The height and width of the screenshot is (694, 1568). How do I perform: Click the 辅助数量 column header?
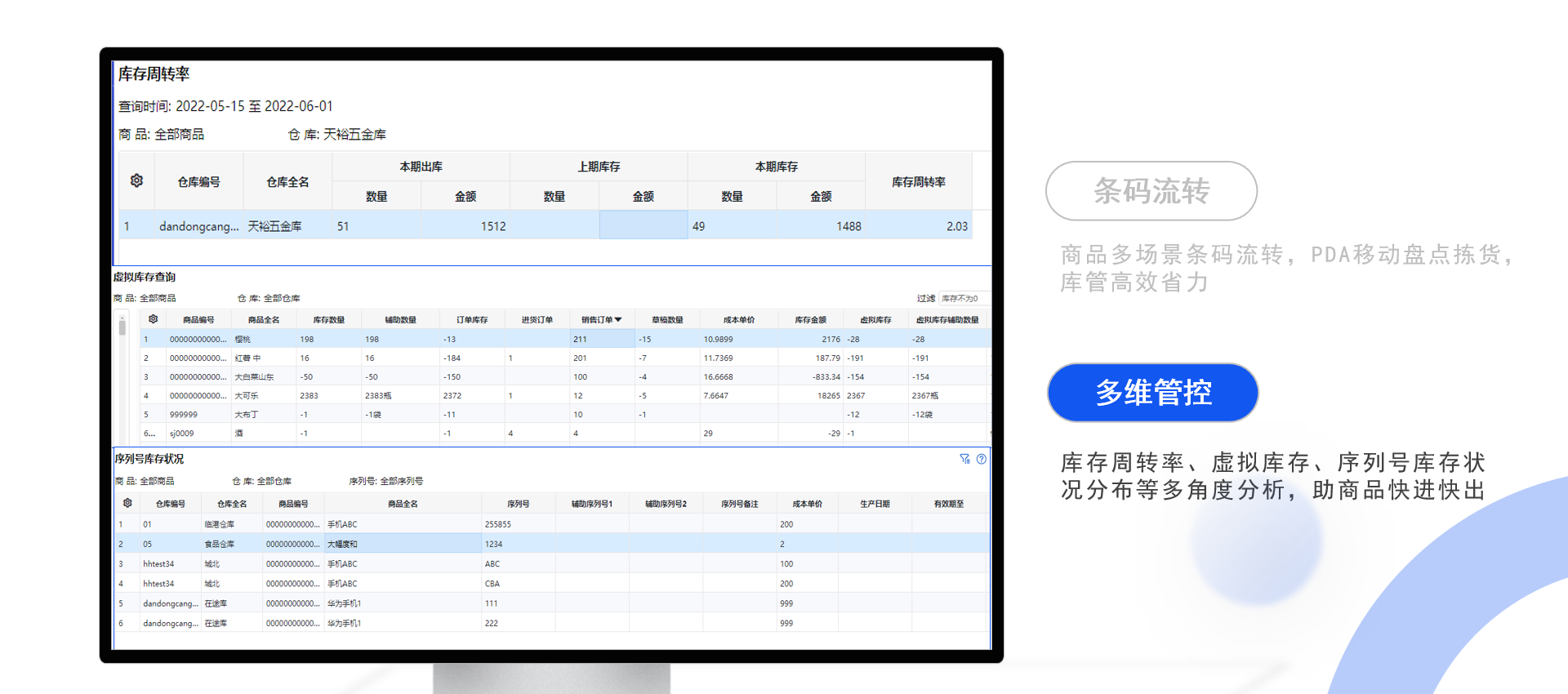click(x=401, y=320)
